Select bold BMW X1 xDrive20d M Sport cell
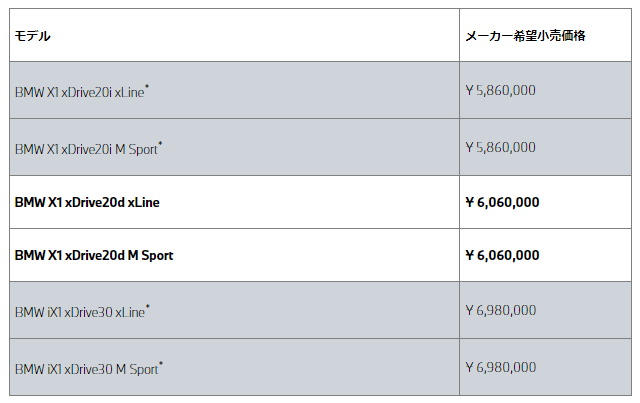Viewport: 640px width, 403px height. [x=234, y=255]
